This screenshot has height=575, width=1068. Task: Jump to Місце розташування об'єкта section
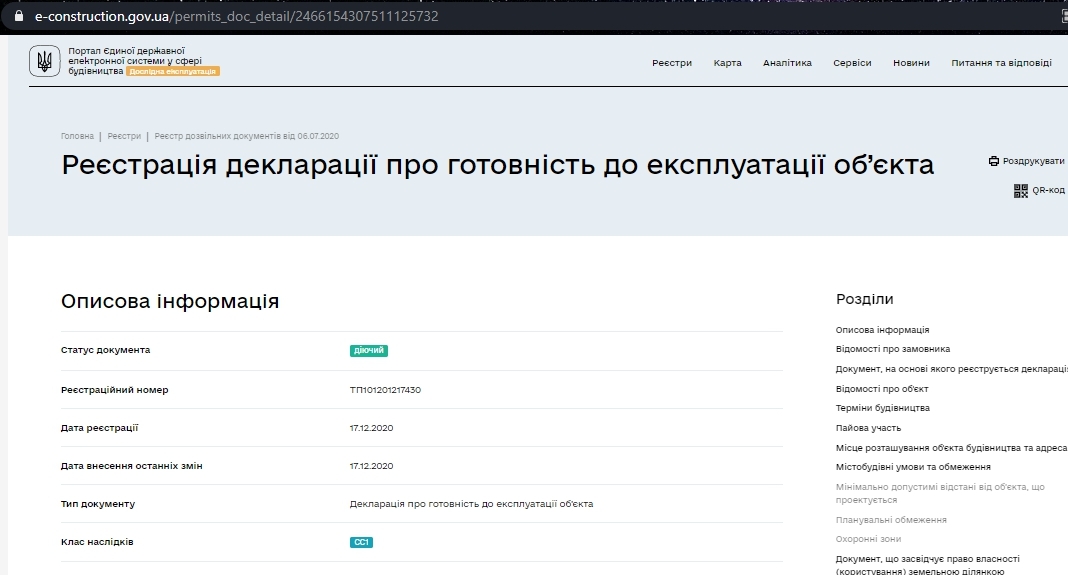coord(952,448)
